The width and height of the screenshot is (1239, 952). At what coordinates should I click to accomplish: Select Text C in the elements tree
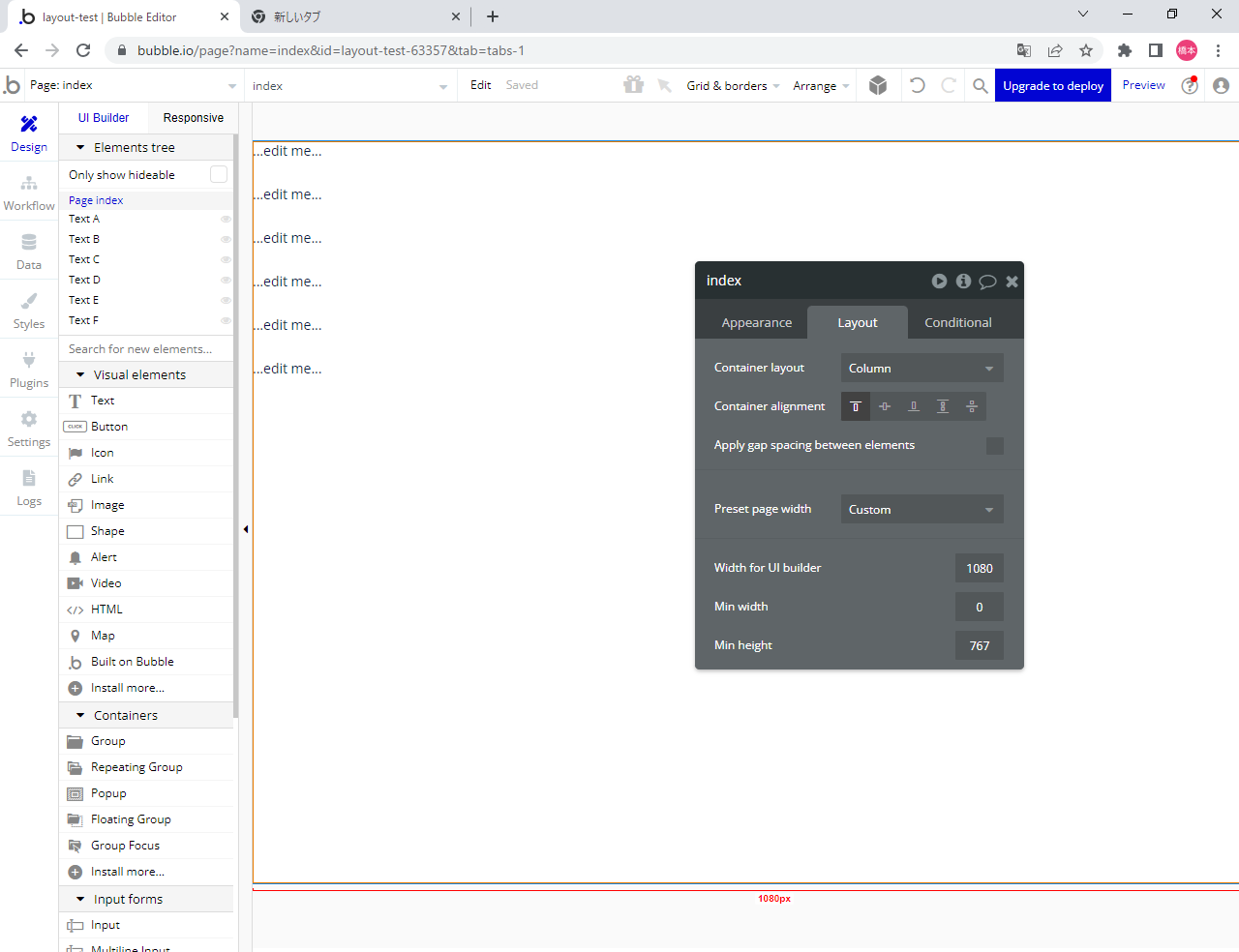(84, 259)
